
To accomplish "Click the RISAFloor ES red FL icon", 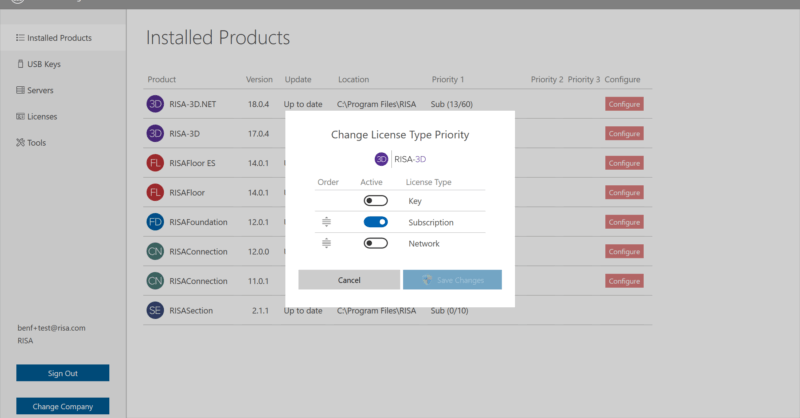I will (155, 162).
